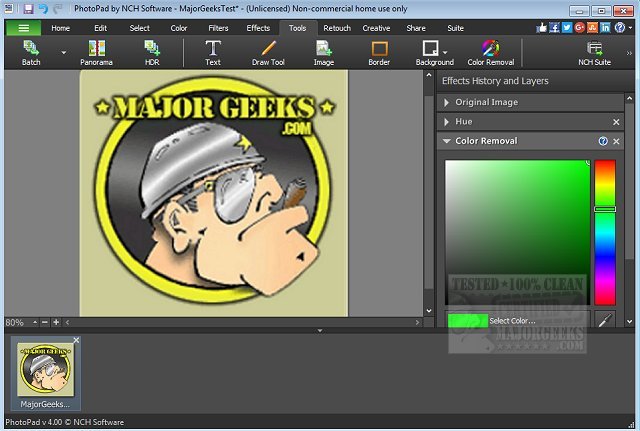This screenshot has width=640, height=431.
Task: Activate the eyedropper color picker
Action: [605, 320]
